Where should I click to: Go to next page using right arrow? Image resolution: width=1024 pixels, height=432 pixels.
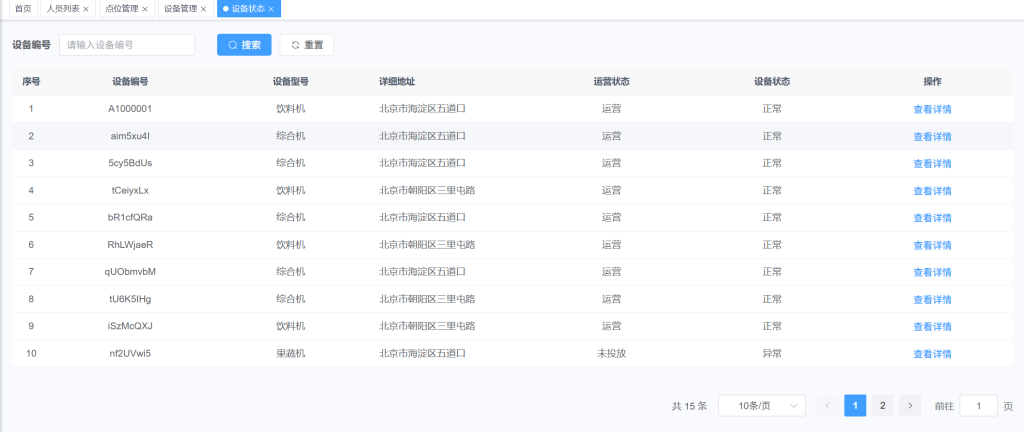pos(909,405)
